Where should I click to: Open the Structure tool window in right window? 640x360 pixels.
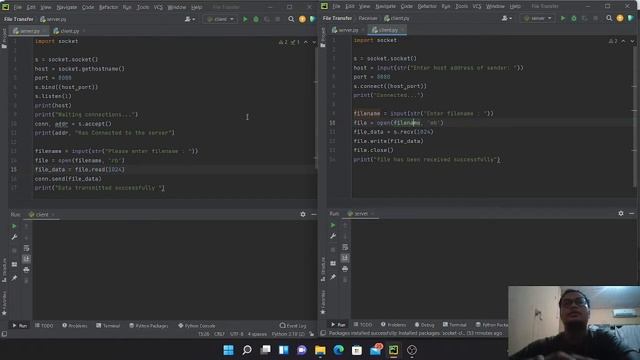coord(323,269)
